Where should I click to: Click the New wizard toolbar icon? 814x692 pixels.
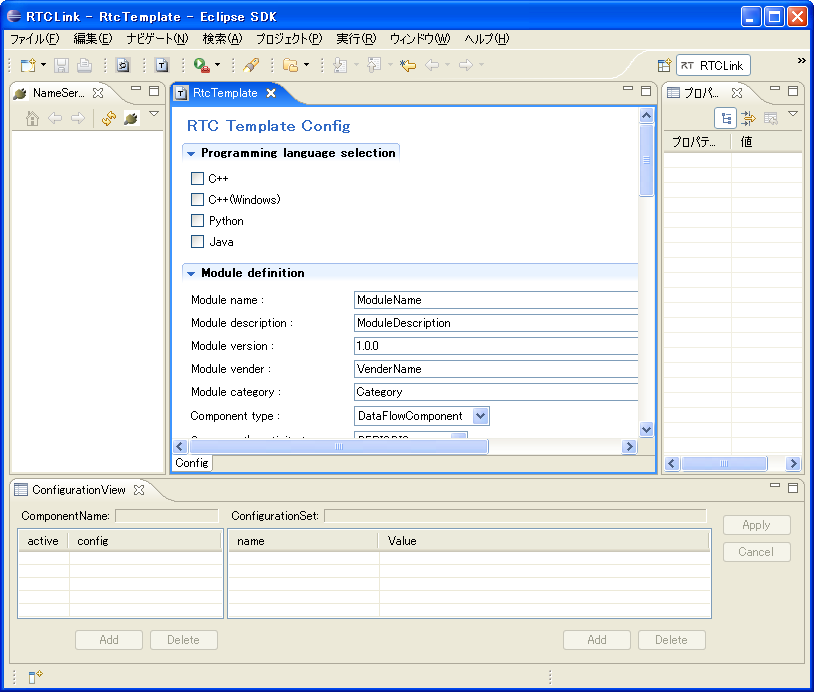(28, 65)
